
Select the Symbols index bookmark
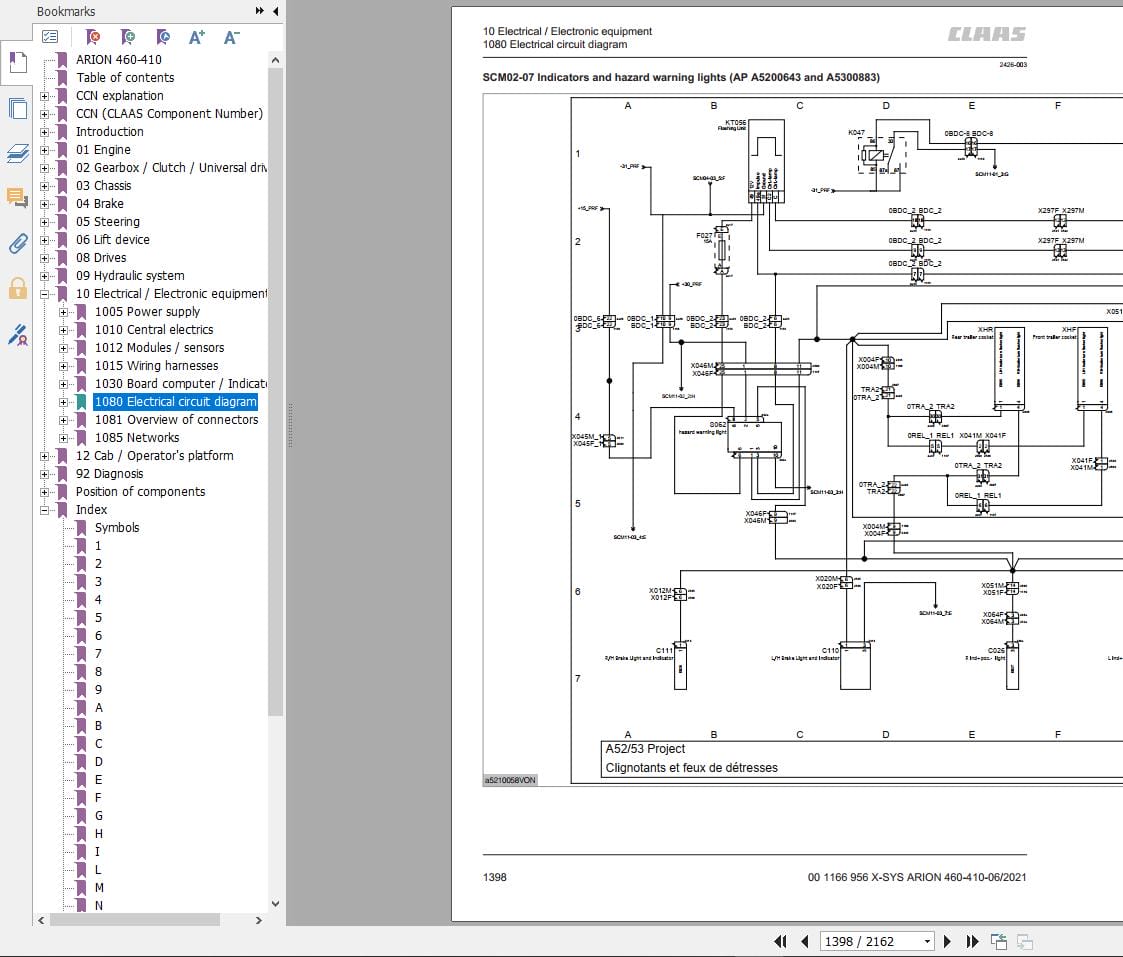pyautogui.click(x=117, y=527)
